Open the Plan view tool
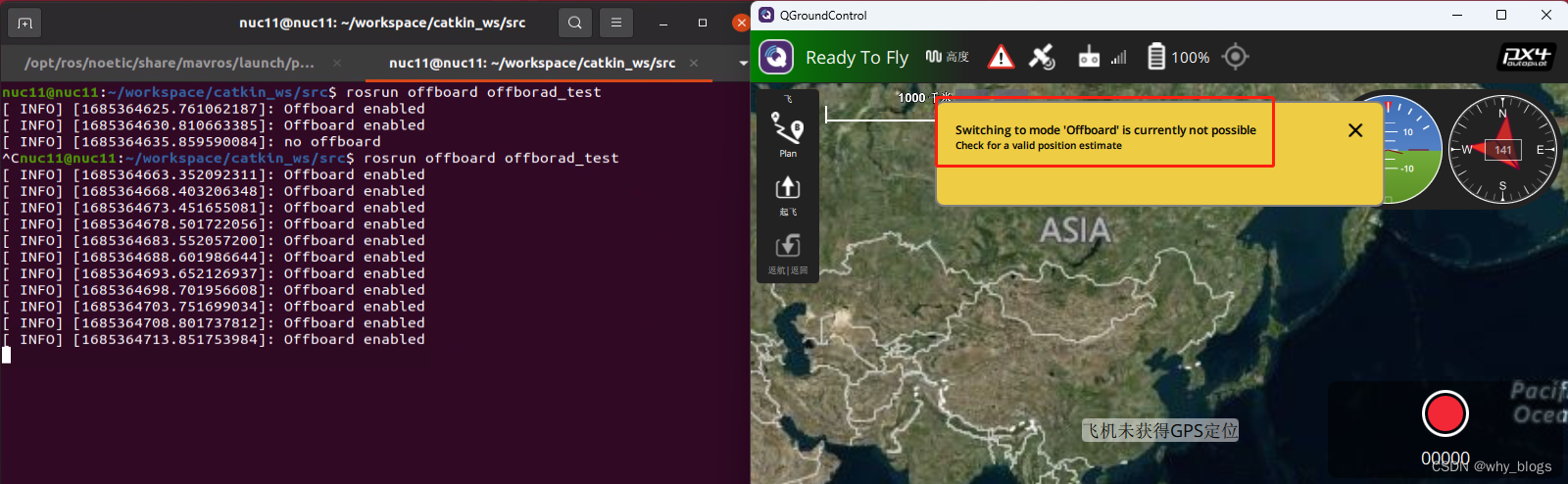 coord(788,135)
